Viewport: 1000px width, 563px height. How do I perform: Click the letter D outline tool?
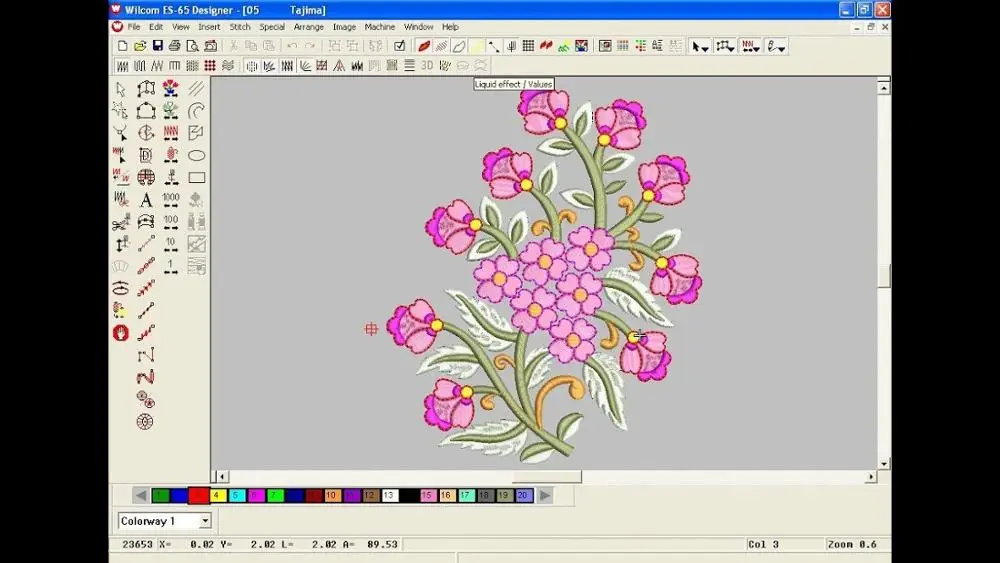(146, 156)
